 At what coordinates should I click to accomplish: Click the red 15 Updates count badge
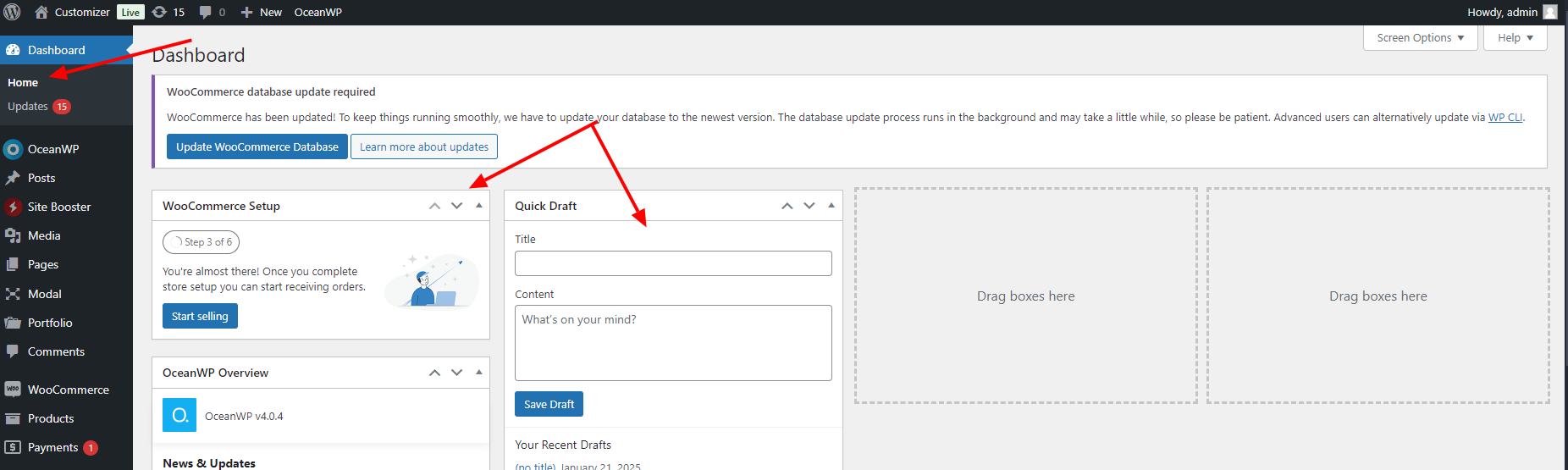click(62, 107)
